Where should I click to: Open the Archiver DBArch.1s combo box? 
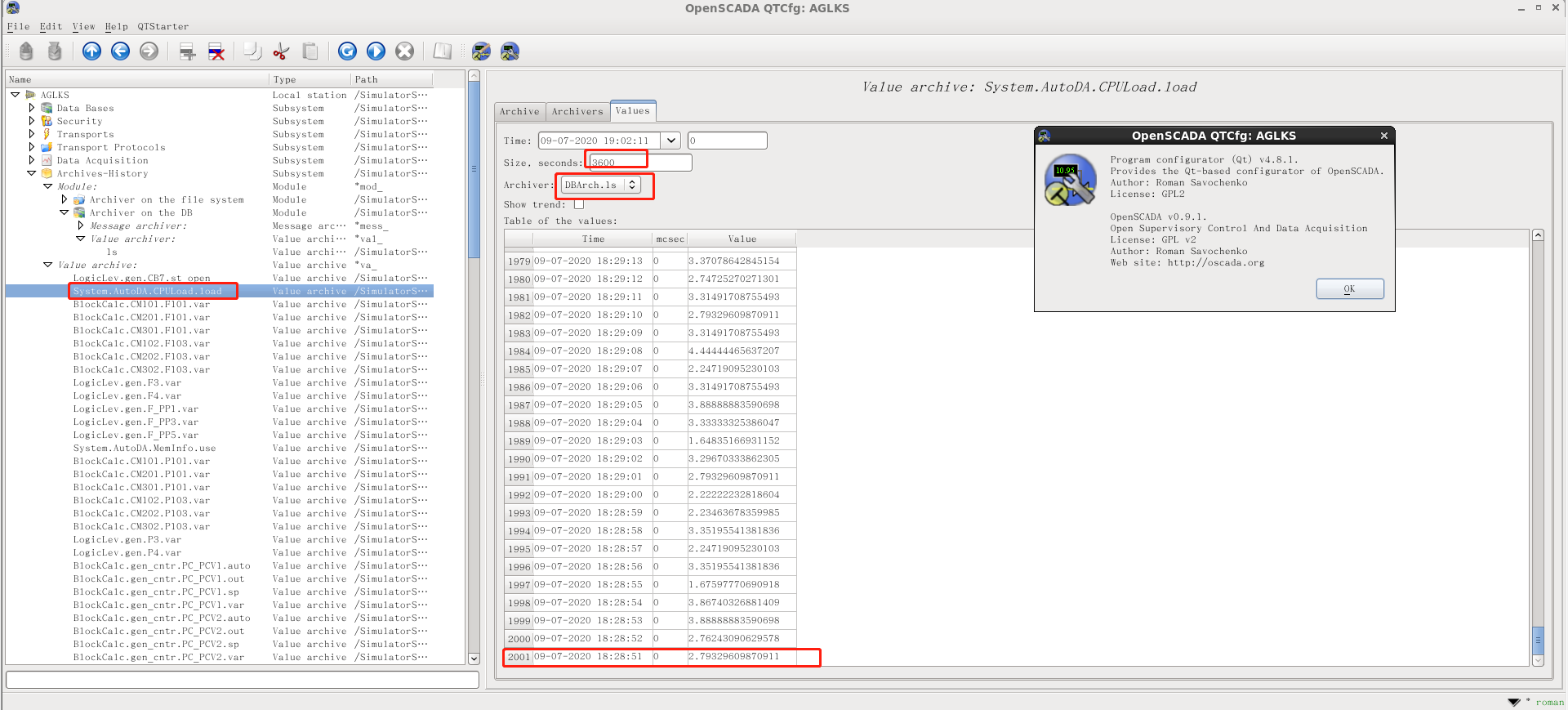pos(600,185)
